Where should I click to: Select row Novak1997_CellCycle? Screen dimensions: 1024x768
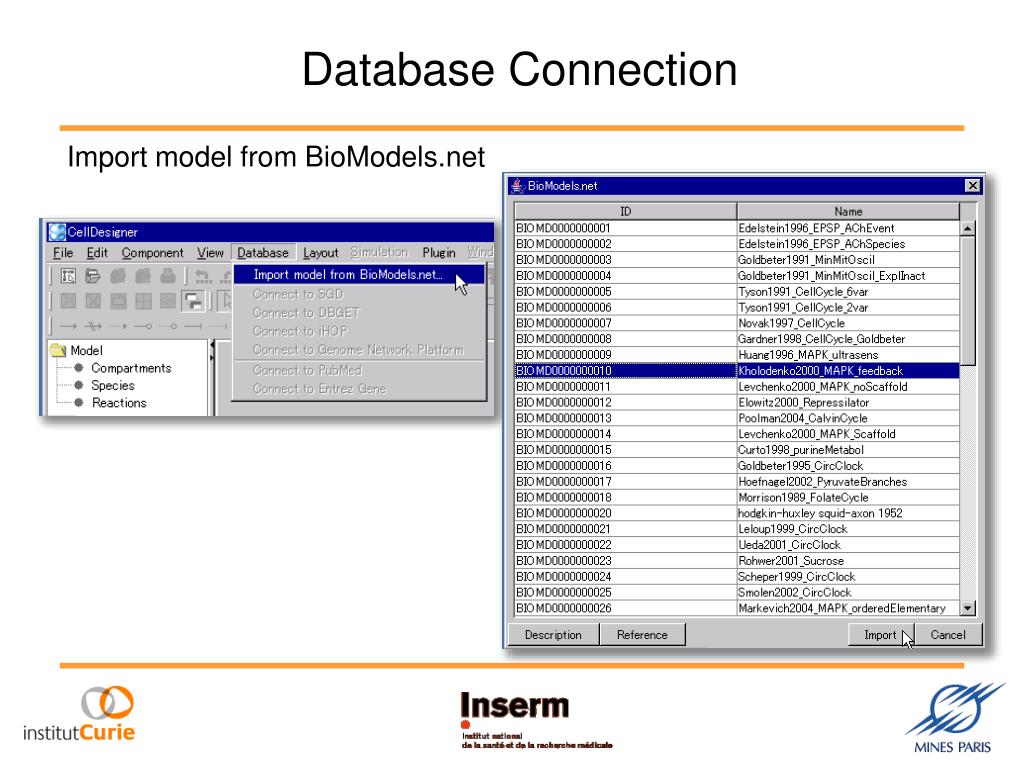(x=737, y=323)
